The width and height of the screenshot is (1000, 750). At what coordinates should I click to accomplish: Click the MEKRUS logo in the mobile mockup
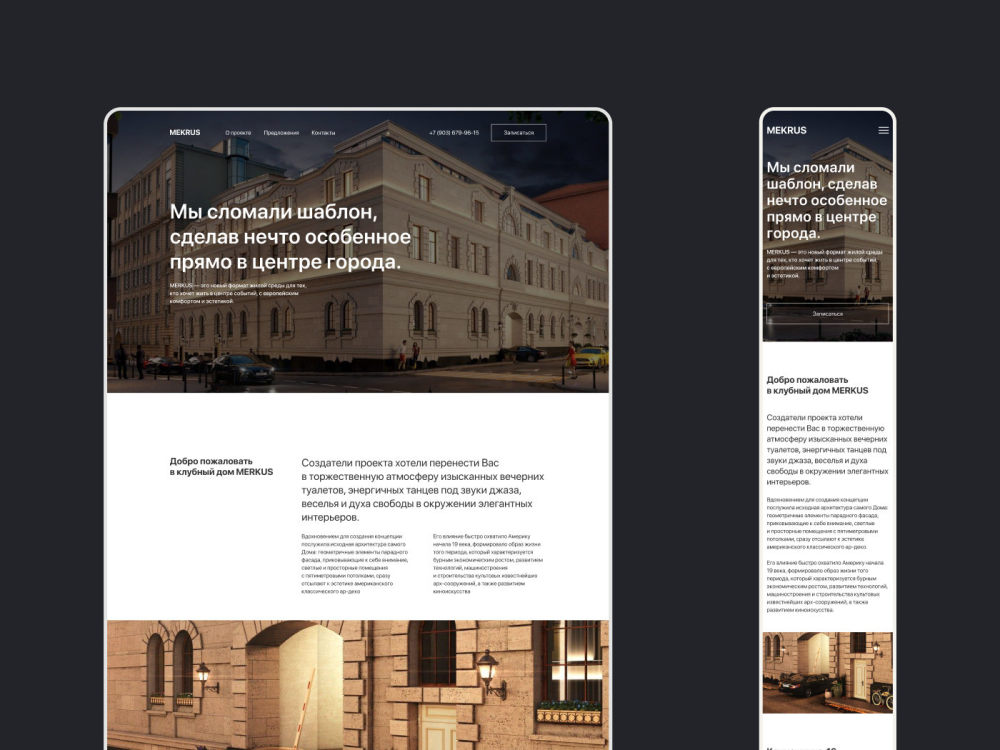786,130
